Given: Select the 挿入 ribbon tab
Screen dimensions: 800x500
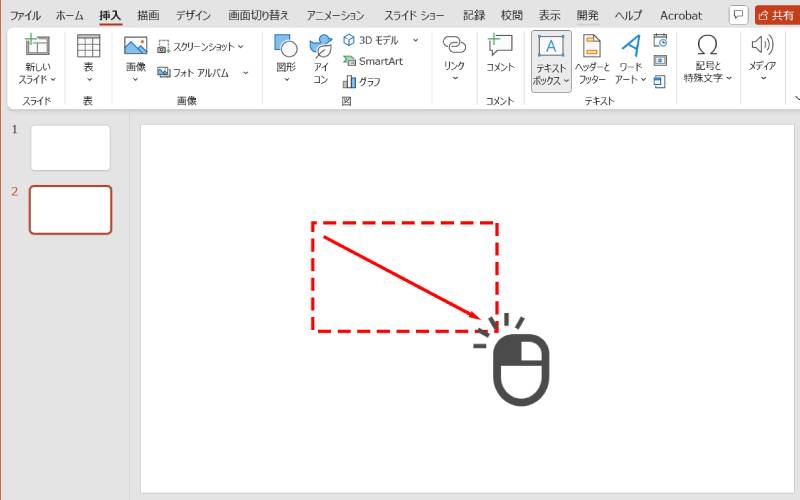Looking at the screenshot, I should (x=110, y=15).
